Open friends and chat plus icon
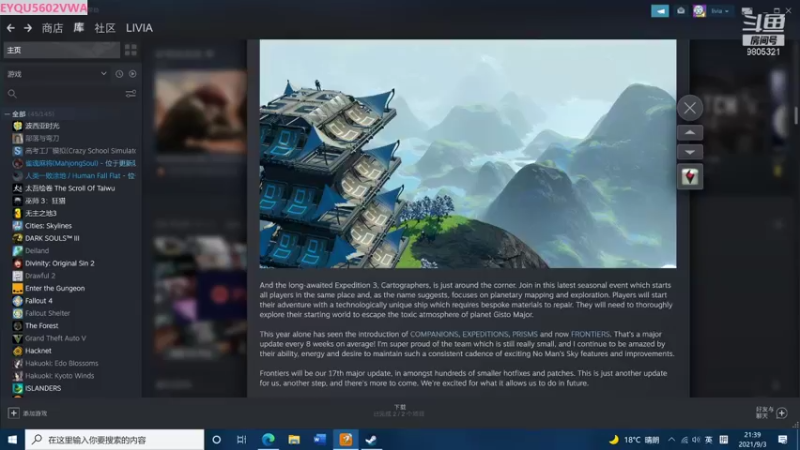Viewport: 800px width, 450px height. pos(782,413)
